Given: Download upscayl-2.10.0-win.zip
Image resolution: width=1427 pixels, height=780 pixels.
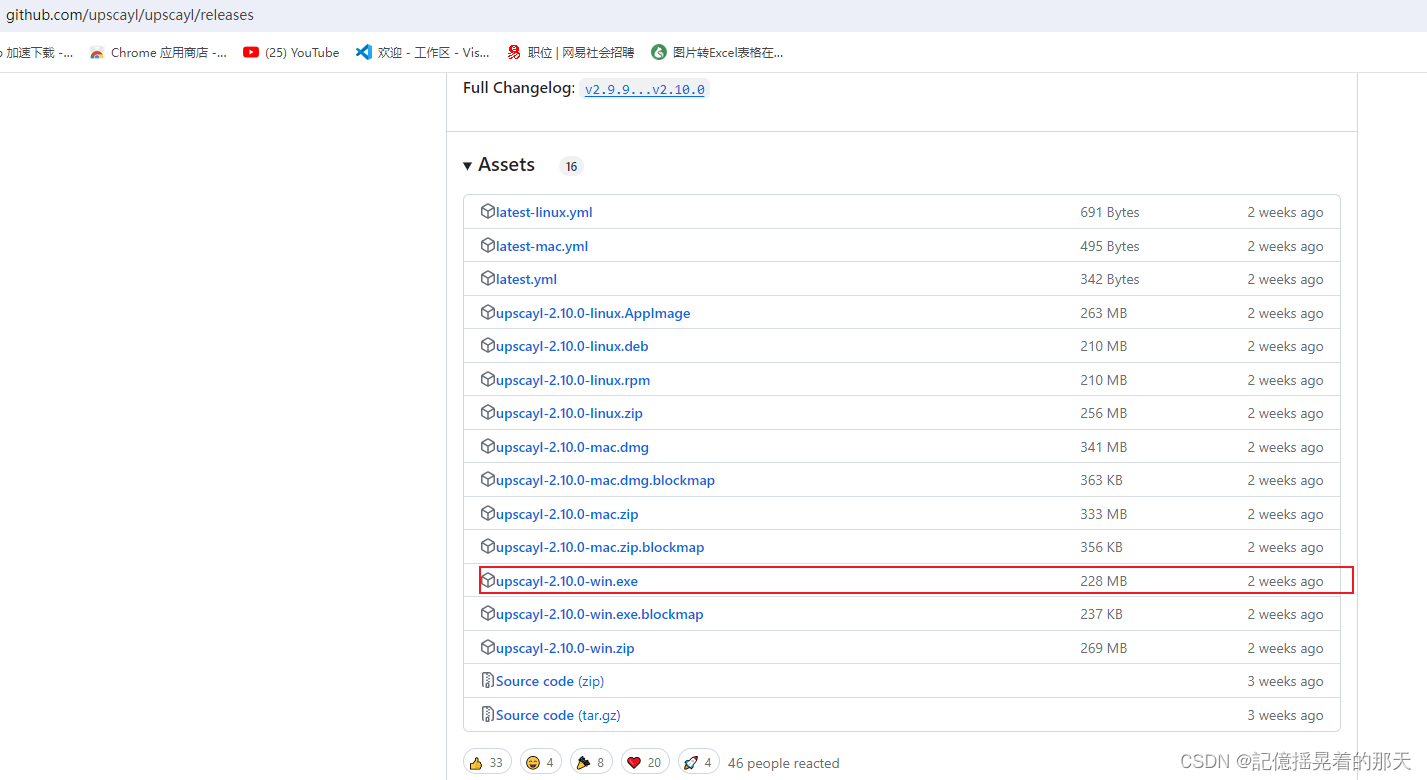Looking at the screenshot, I should [x=565, y=648].
